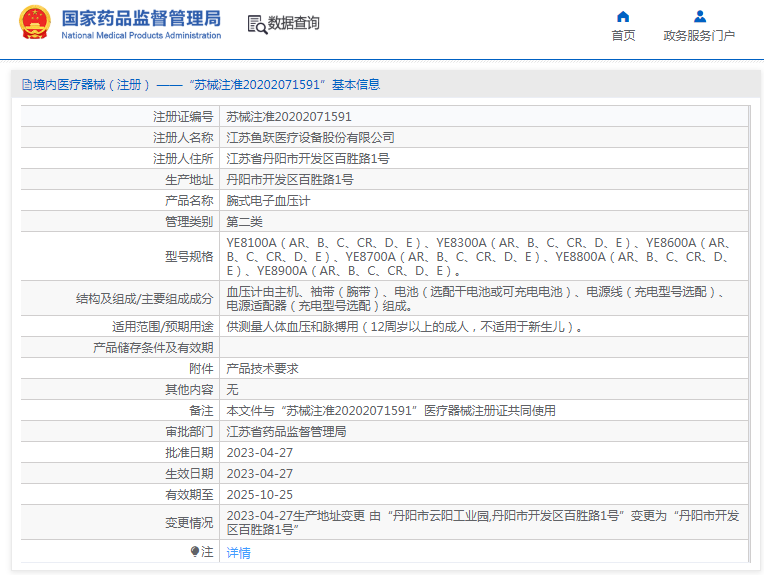The image size is (764, 575).
Task: Open the 数据查询 search icon
Action: pyautogui.click(x=257, y=24)
